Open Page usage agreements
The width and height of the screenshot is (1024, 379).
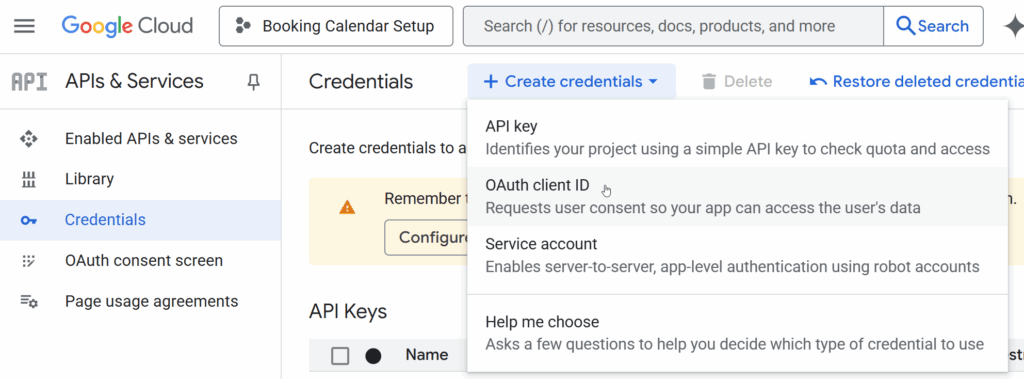140,301
